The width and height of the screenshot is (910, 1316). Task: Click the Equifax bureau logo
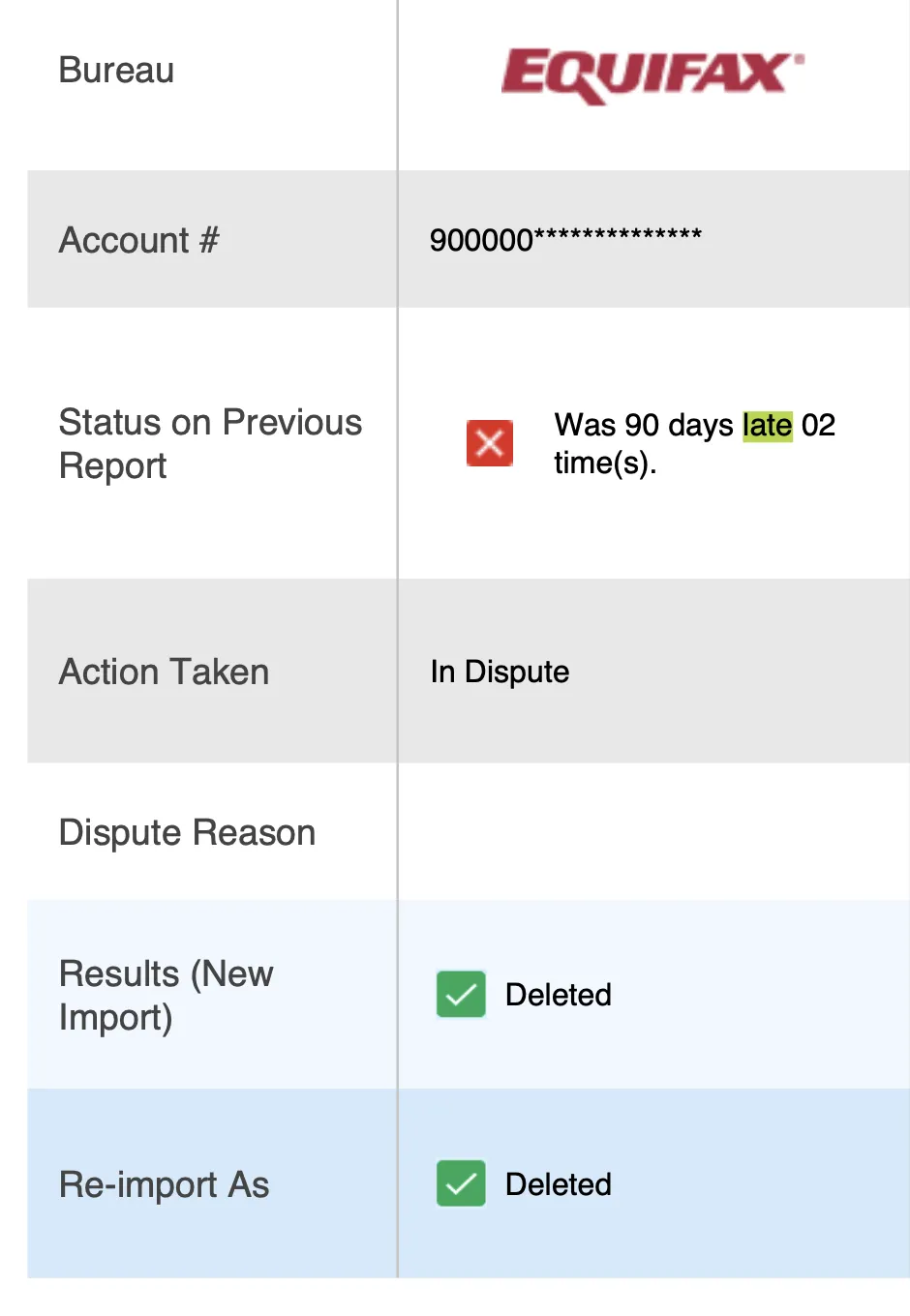[x=652, y=75]
